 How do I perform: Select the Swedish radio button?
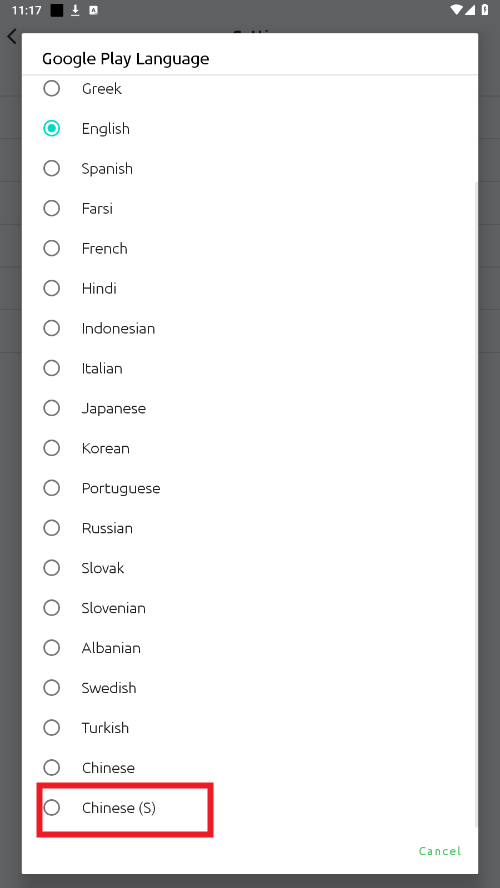click(x=52, y=688)
